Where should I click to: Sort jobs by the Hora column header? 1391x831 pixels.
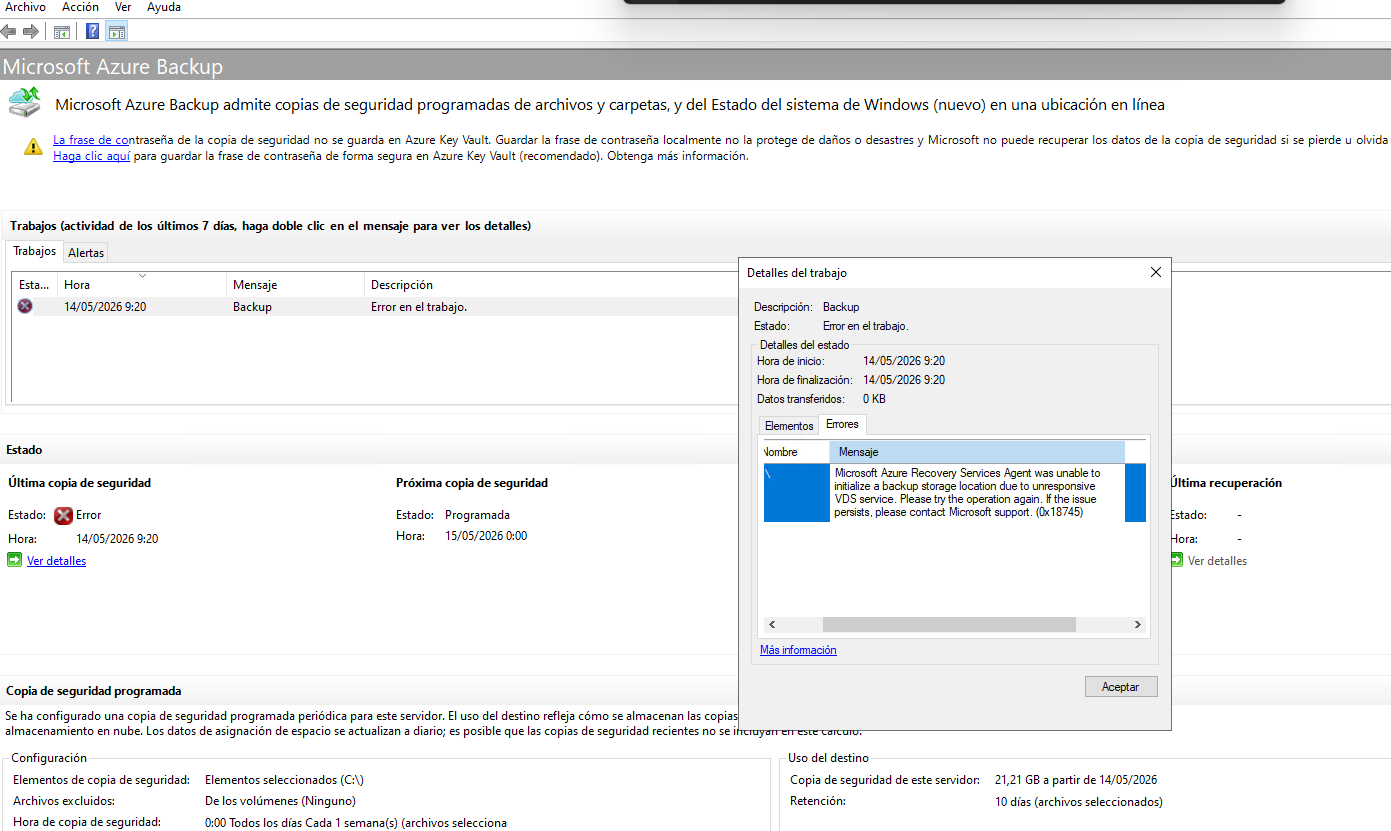[x=142, y=285]
